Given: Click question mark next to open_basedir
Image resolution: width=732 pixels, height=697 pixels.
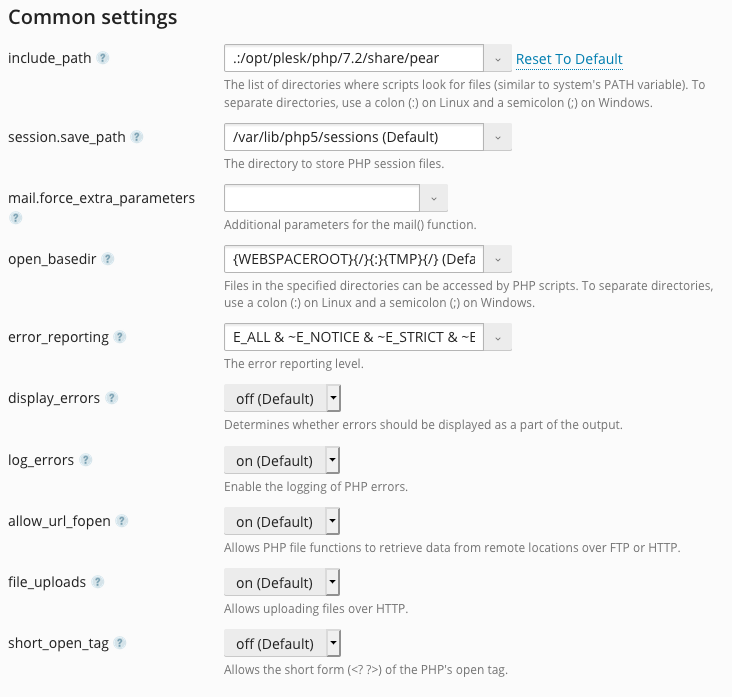Looking at the screenshot, I should click(x=107, y=259).
